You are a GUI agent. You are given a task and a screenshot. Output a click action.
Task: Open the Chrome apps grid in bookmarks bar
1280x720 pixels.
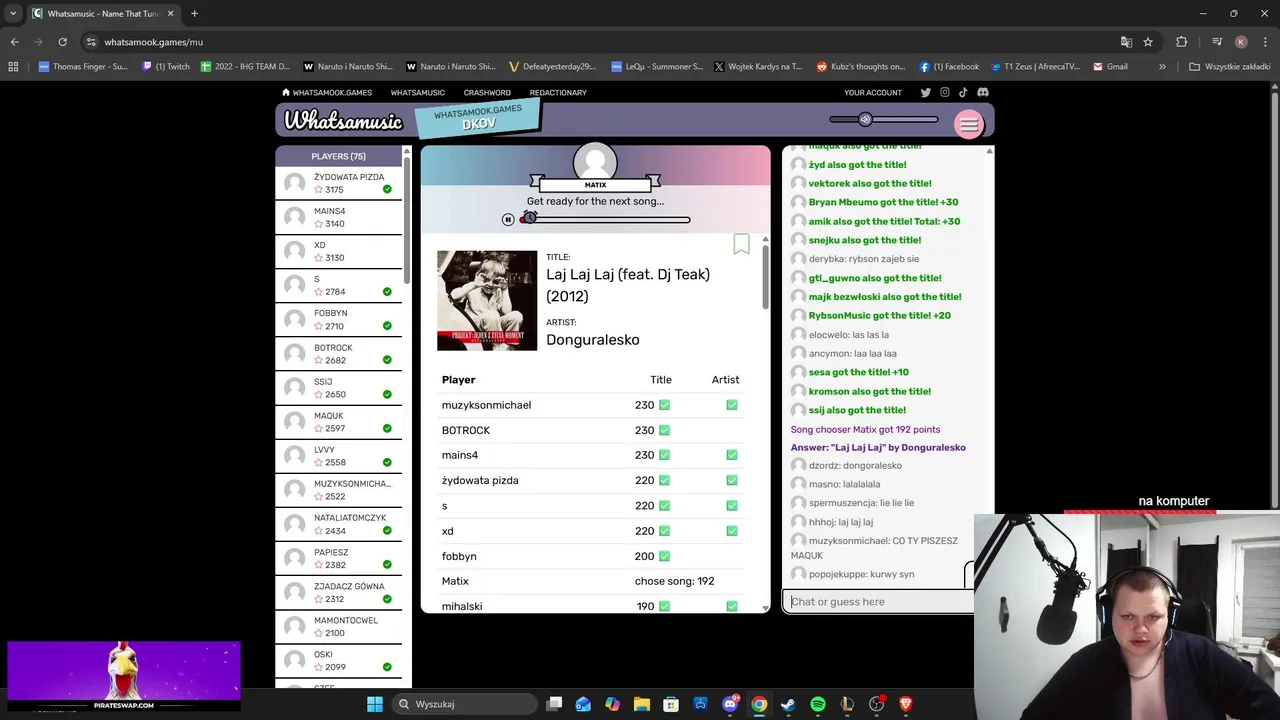click(13, 67)
